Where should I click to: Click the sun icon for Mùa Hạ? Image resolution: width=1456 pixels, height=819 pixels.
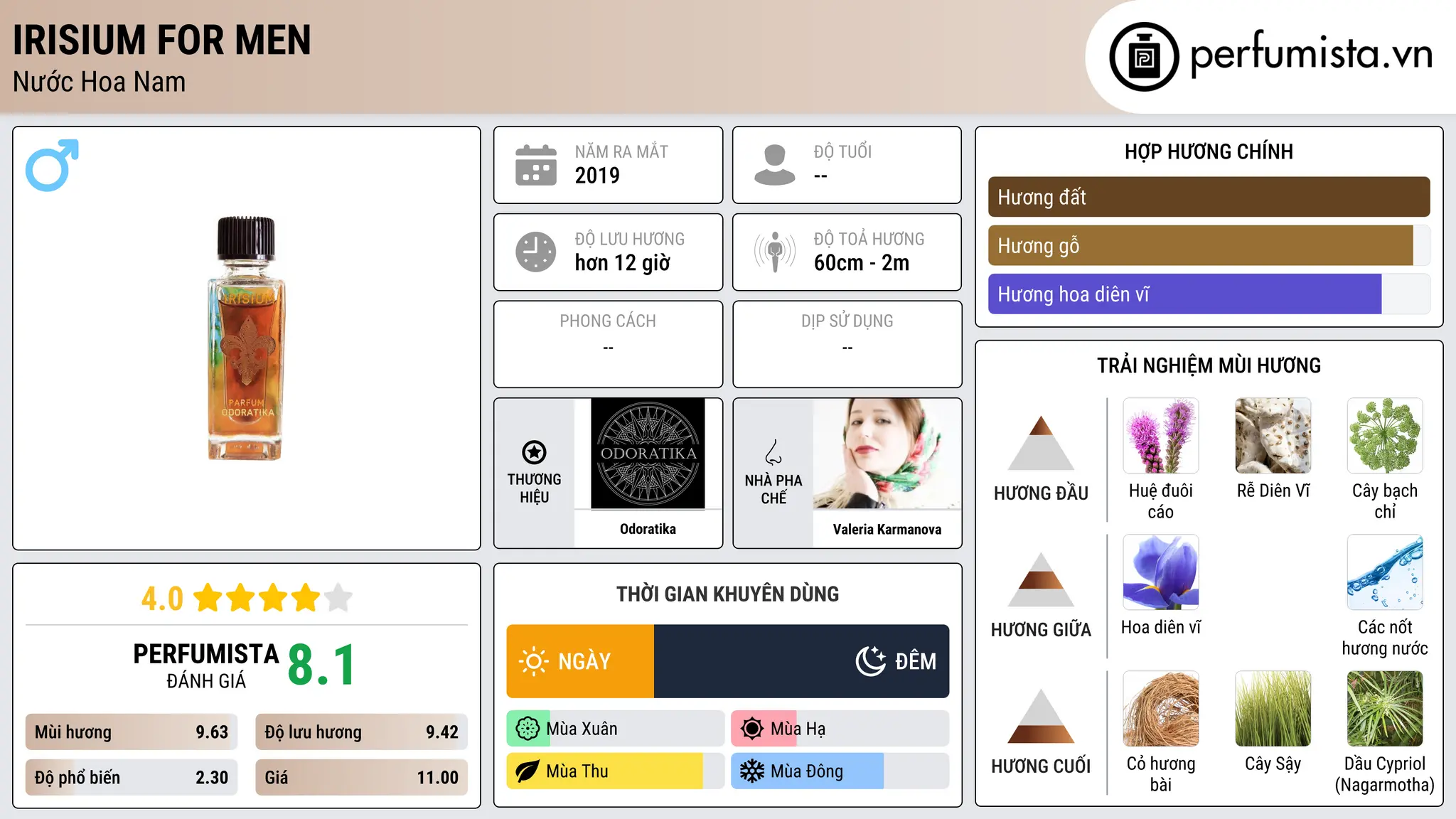[752, 729]
